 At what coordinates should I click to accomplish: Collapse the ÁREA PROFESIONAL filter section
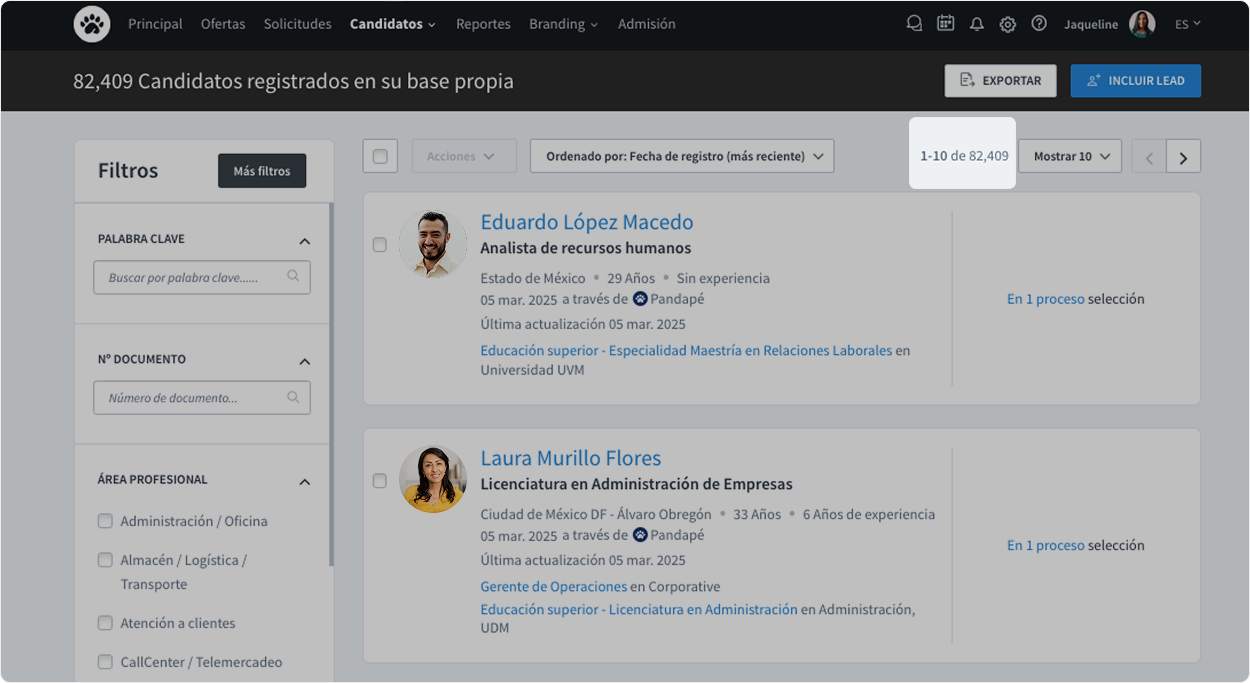[305, 481]
